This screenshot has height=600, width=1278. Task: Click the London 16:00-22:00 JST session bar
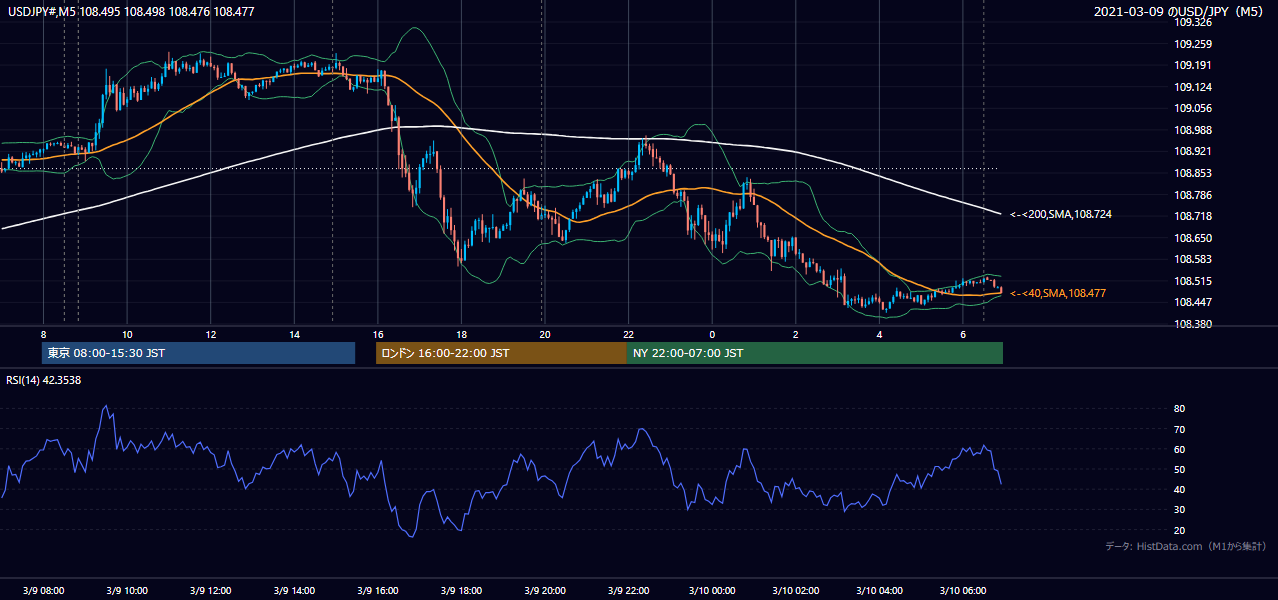click(x=501, y=353)
